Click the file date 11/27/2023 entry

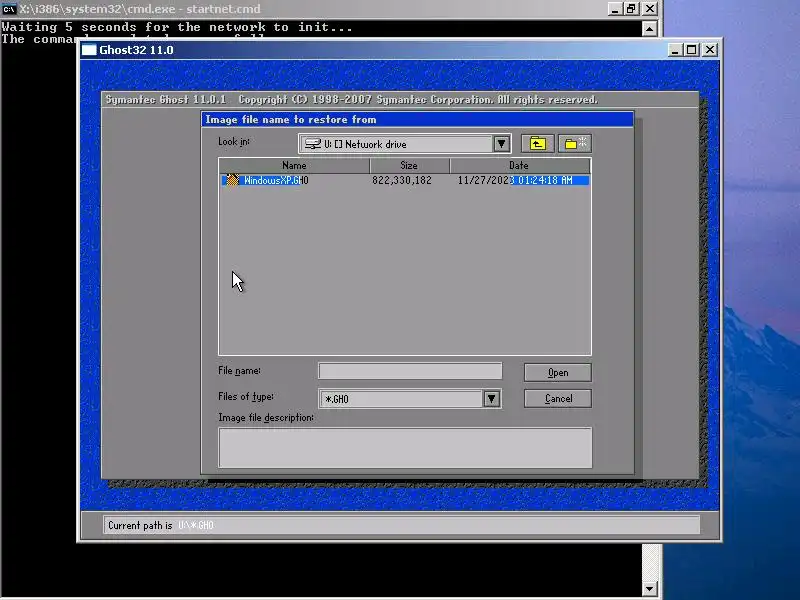click(515, 180)
